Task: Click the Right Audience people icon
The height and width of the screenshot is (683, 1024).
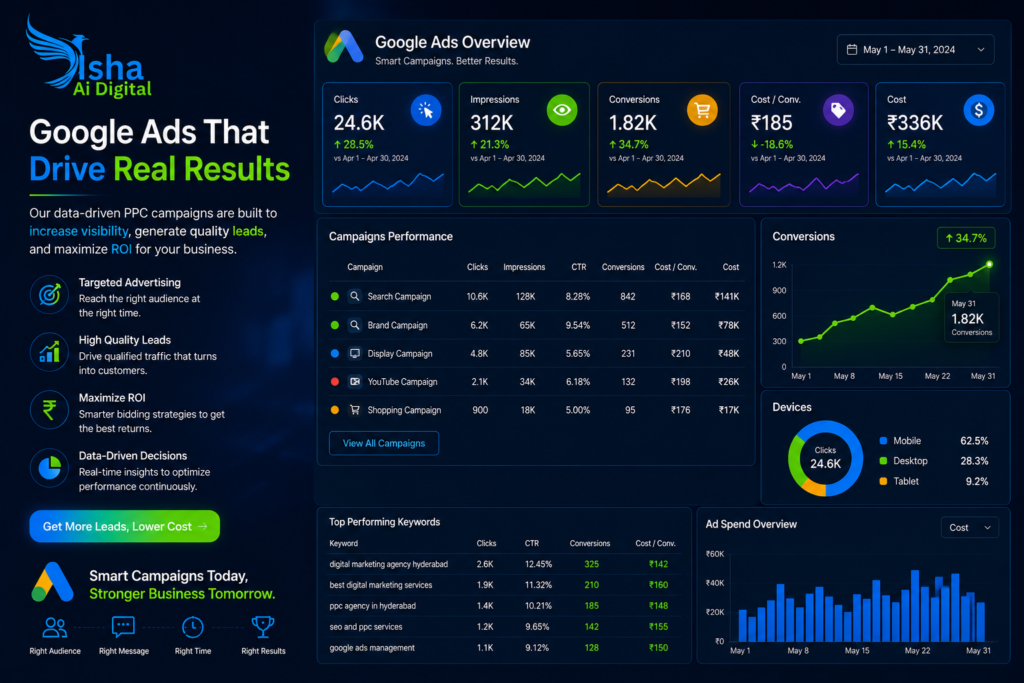Action: pyautogui.click(x=55, y=627)
